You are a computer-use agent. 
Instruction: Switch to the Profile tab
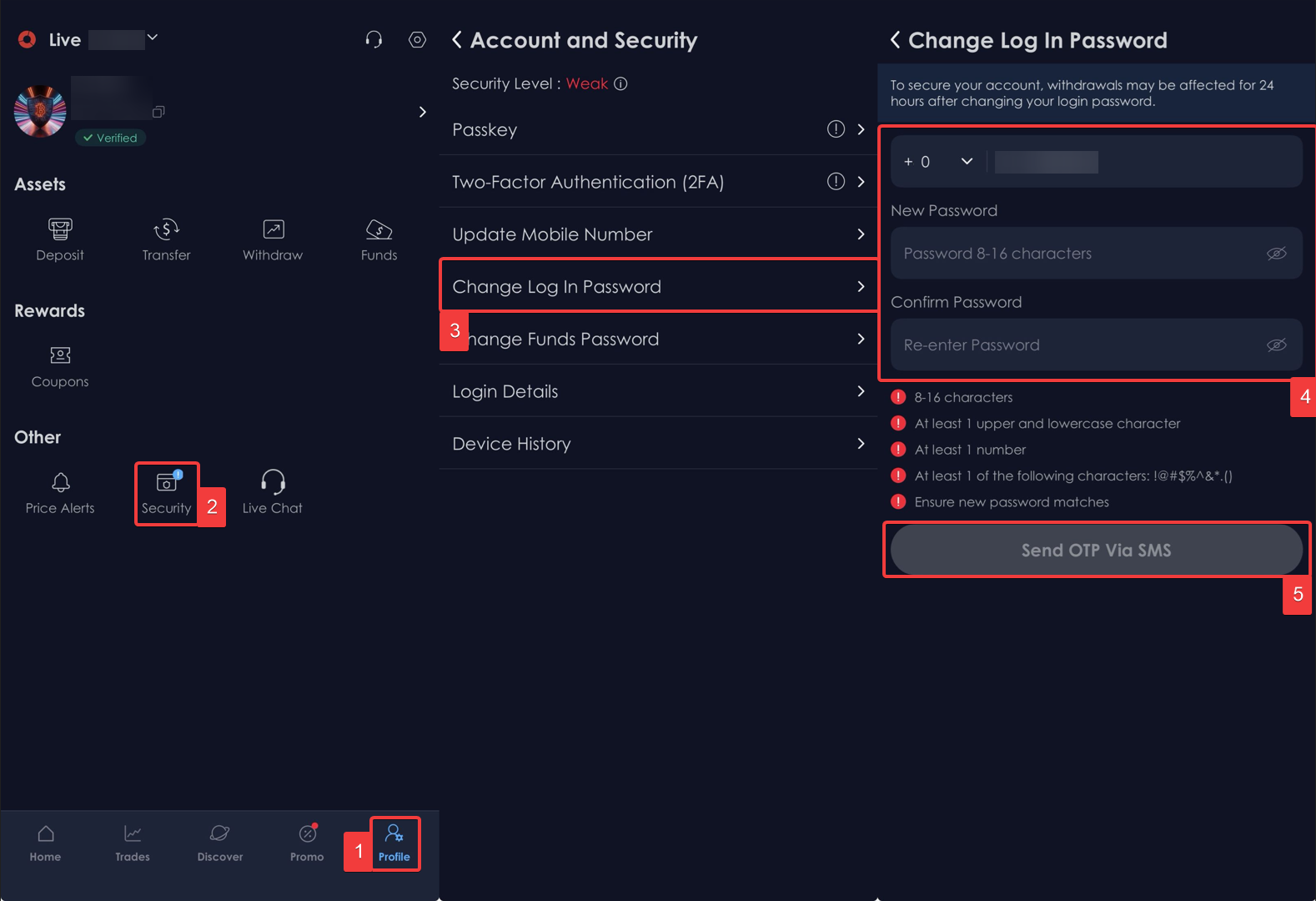[x=394, y=843]
